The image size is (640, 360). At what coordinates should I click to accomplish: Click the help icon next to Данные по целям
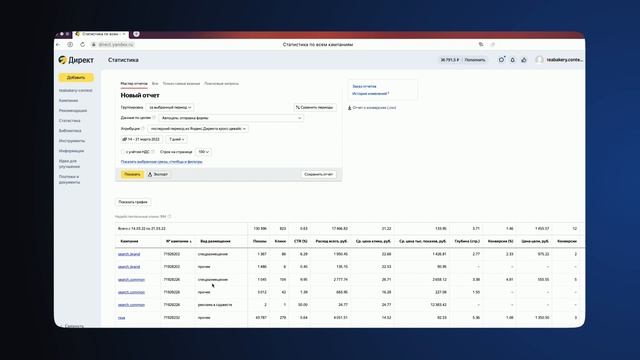point(154,118)
